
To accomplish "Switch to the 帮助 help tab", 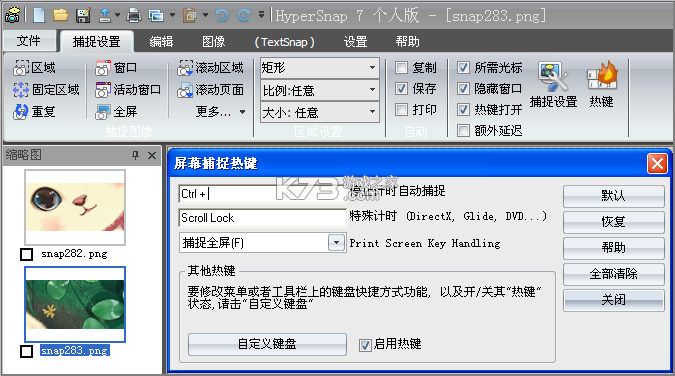I will pos(408,41).
